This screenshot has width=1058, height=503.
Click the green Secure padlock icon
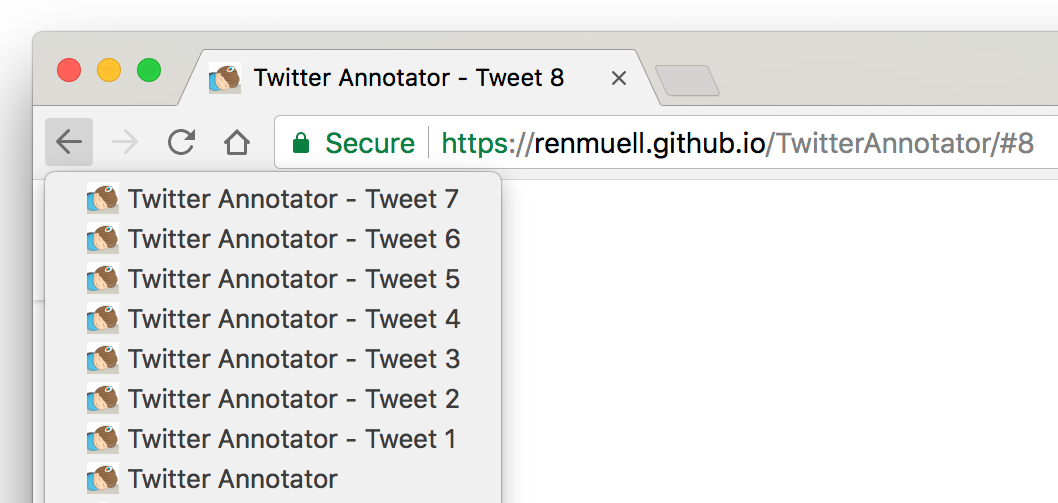(300, 144)
